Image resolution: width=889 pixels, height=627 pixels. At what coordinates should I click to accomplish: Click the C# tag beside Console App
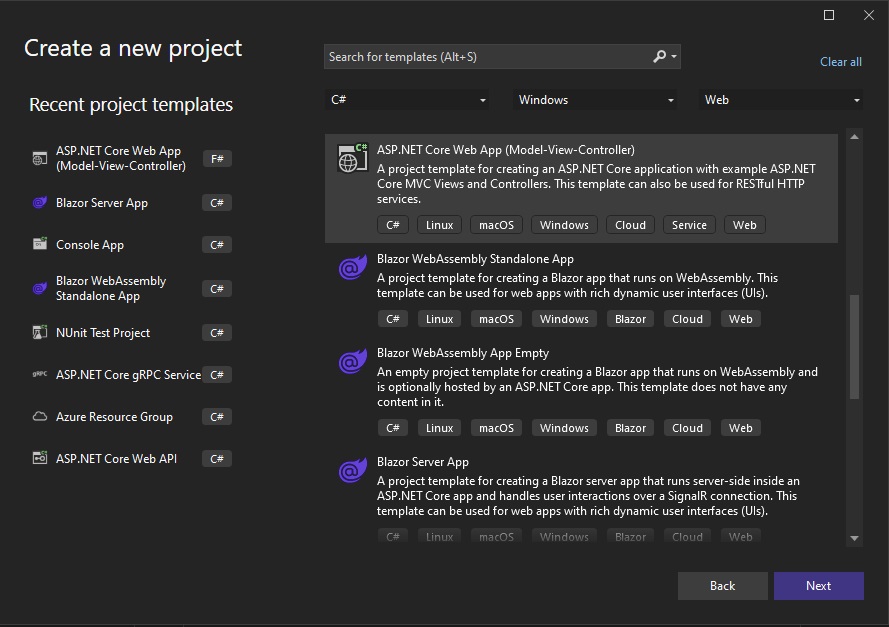[x=217, y=244]
